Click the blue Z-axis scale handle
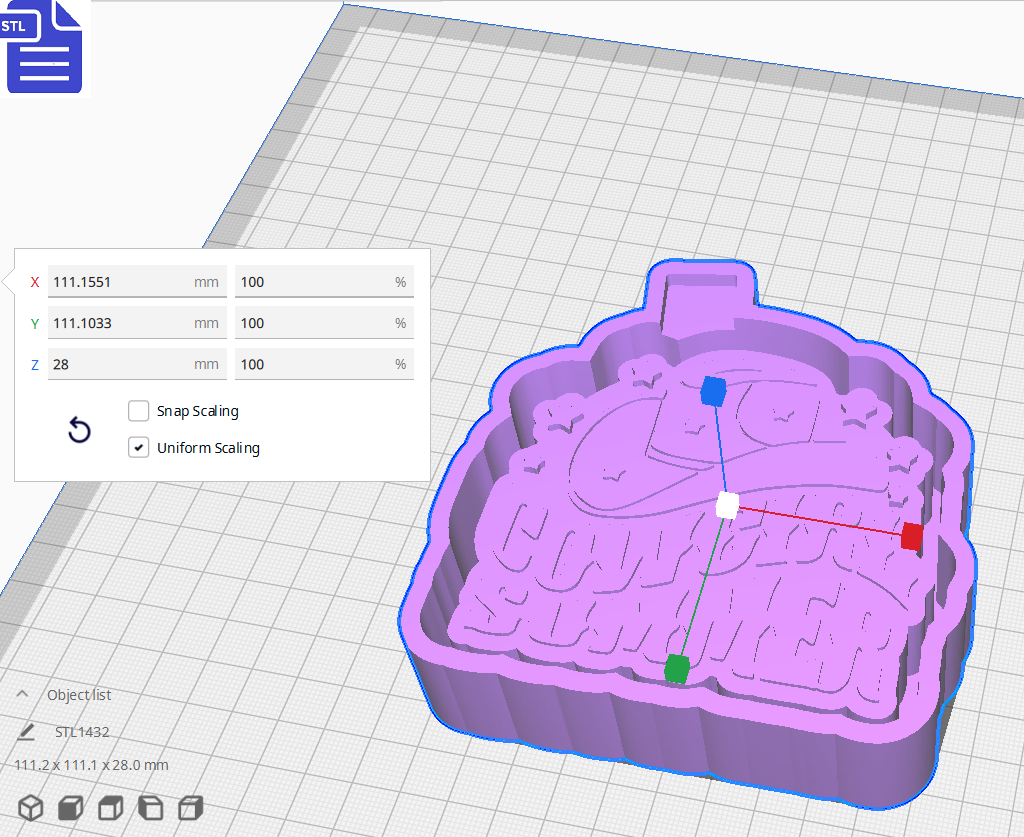1024x837 pixels. (713, 392)
